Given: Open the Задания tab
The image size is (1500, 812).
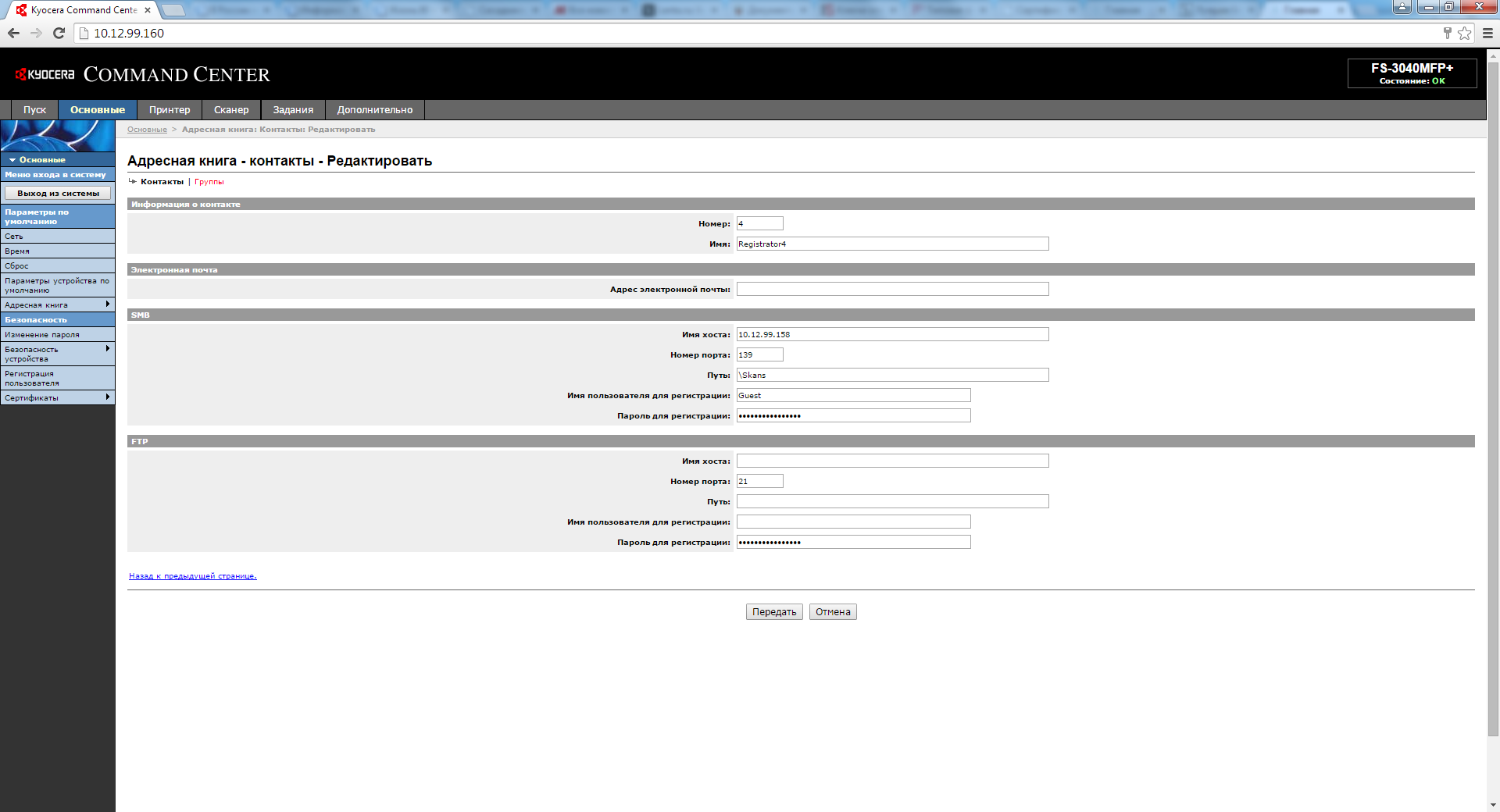Looking at the screenshot, I should 293,109.
